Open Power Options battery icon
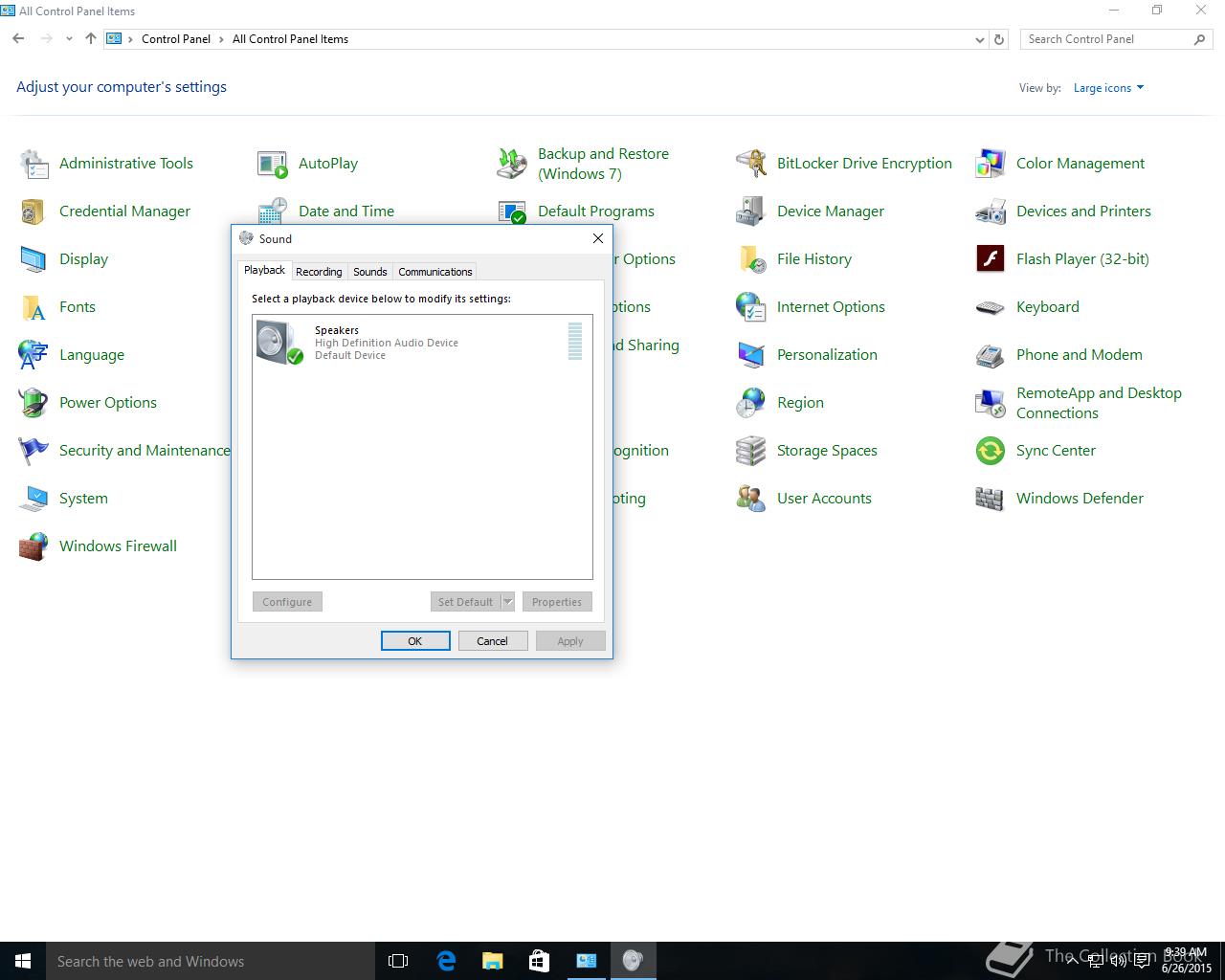The image size is (1225, 980). (33, 403)
